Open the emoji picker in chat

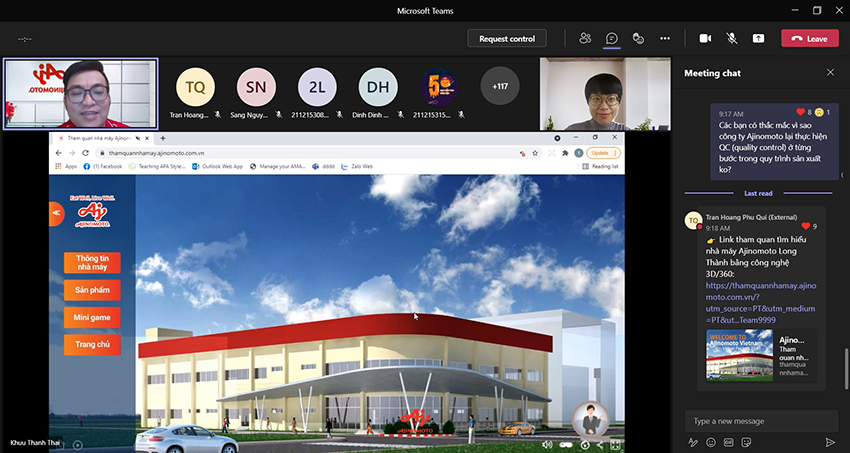711,443
